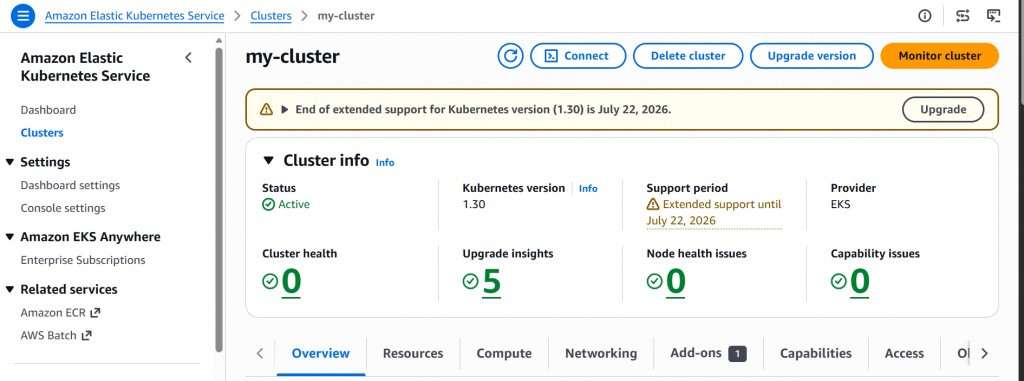
Task: Open Amazon Elastic Kubernetes Service breadcrumb link
Action: [135, 16]
